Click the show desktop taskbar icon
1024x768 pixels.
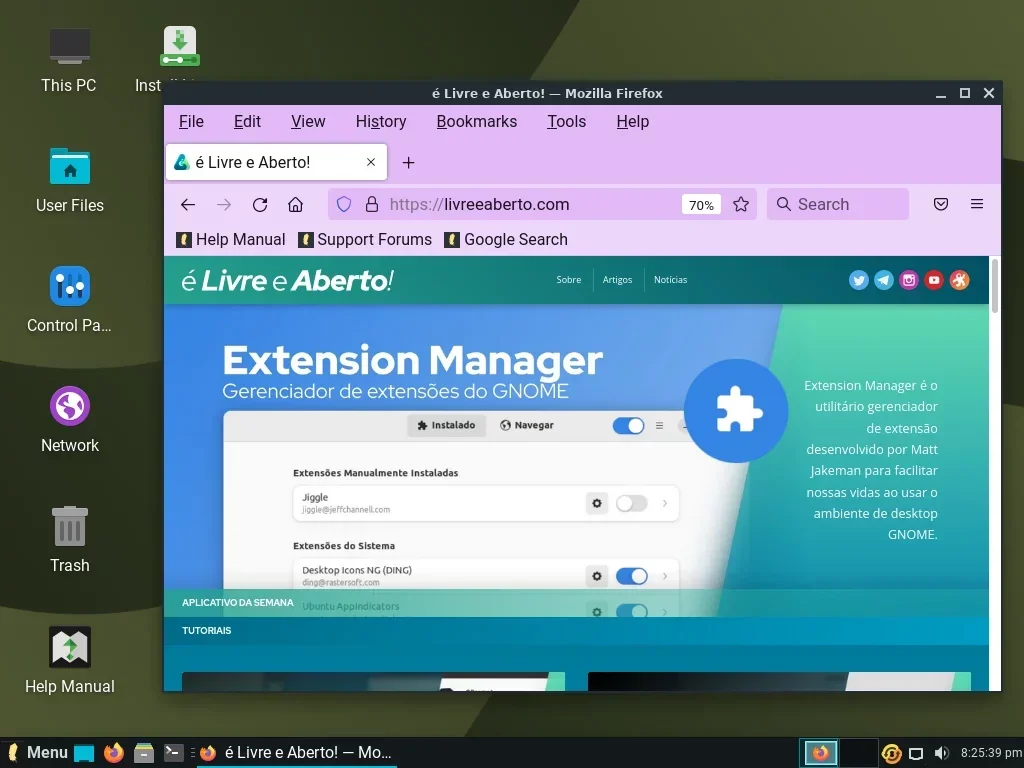(x=84, y=753)
